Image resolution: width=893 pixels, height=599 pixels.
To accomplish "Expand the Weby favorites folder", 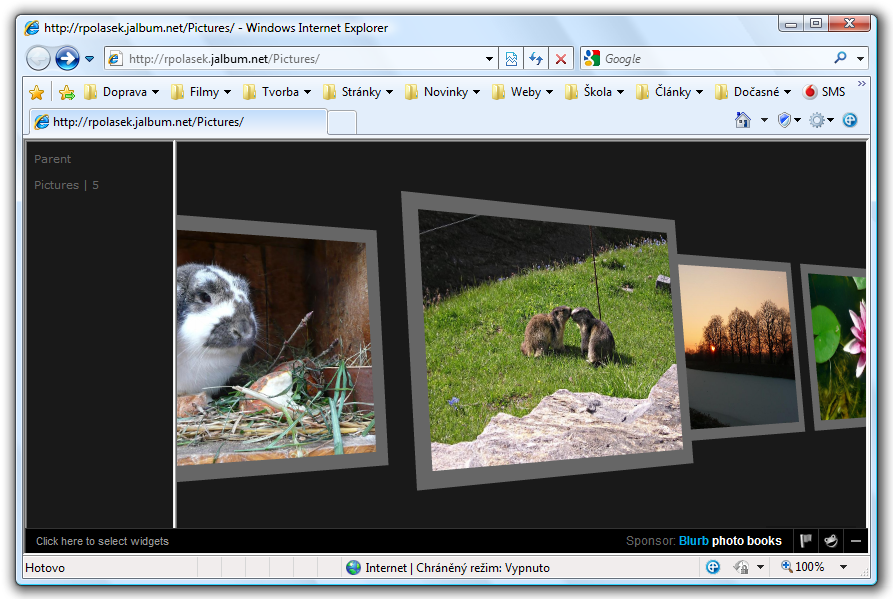I will 522,92.
